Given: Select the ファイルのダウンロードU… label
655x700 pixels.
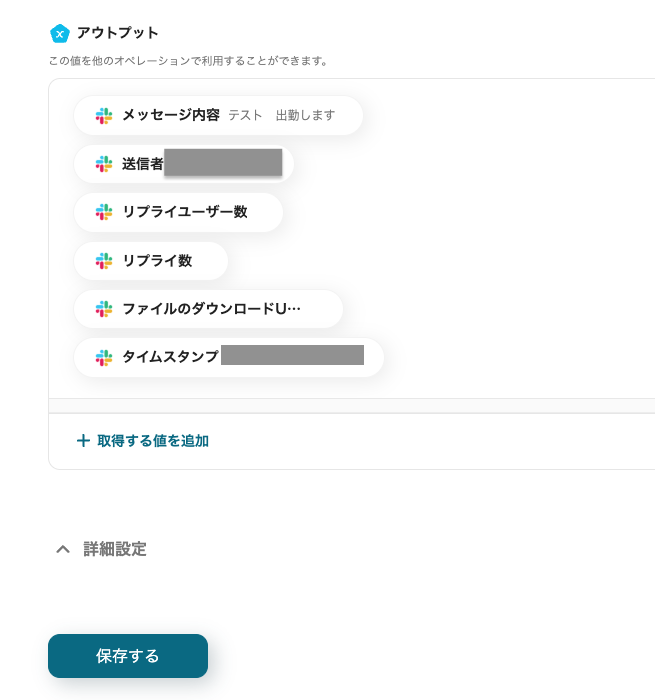Looking at the screenshot, I should pyautogui.click(x=211, y=309).
